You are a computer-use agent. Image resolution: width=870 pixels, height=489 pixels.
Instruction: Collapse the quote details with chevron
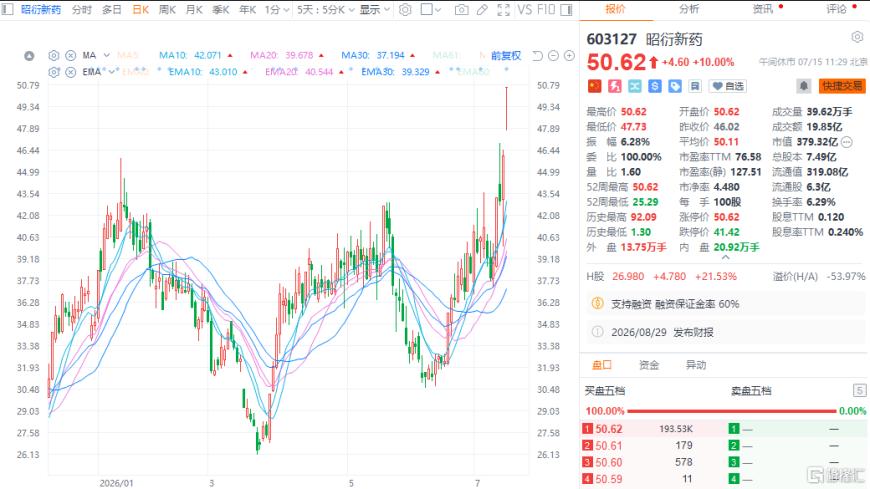point(725,258)
